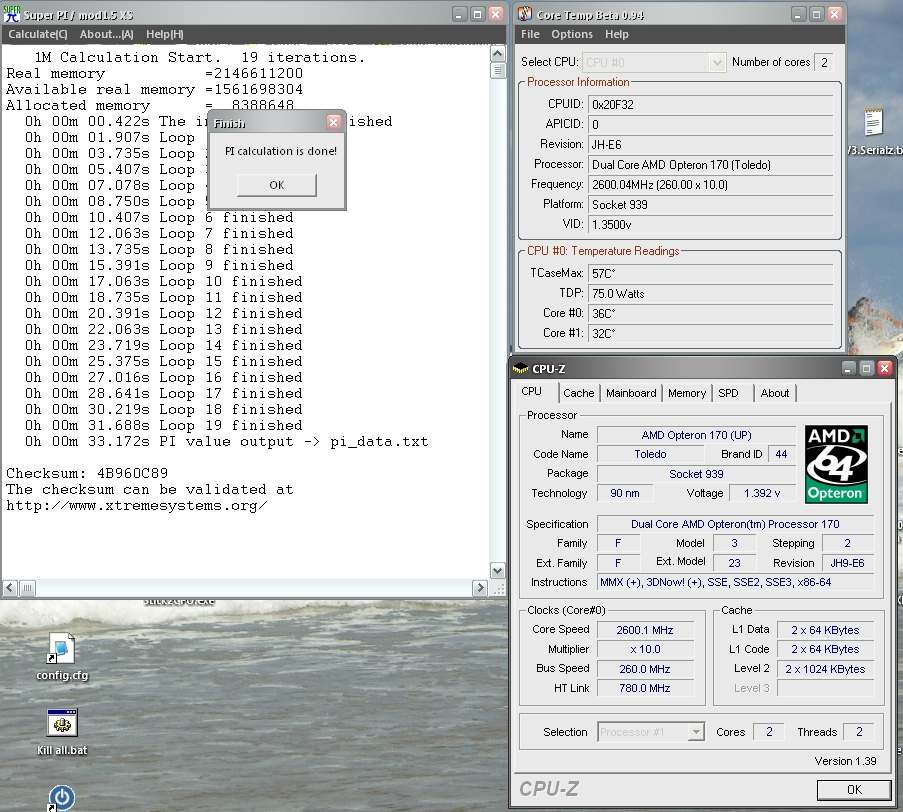Open the Calculate menu in Super PI

click(38, 35)
